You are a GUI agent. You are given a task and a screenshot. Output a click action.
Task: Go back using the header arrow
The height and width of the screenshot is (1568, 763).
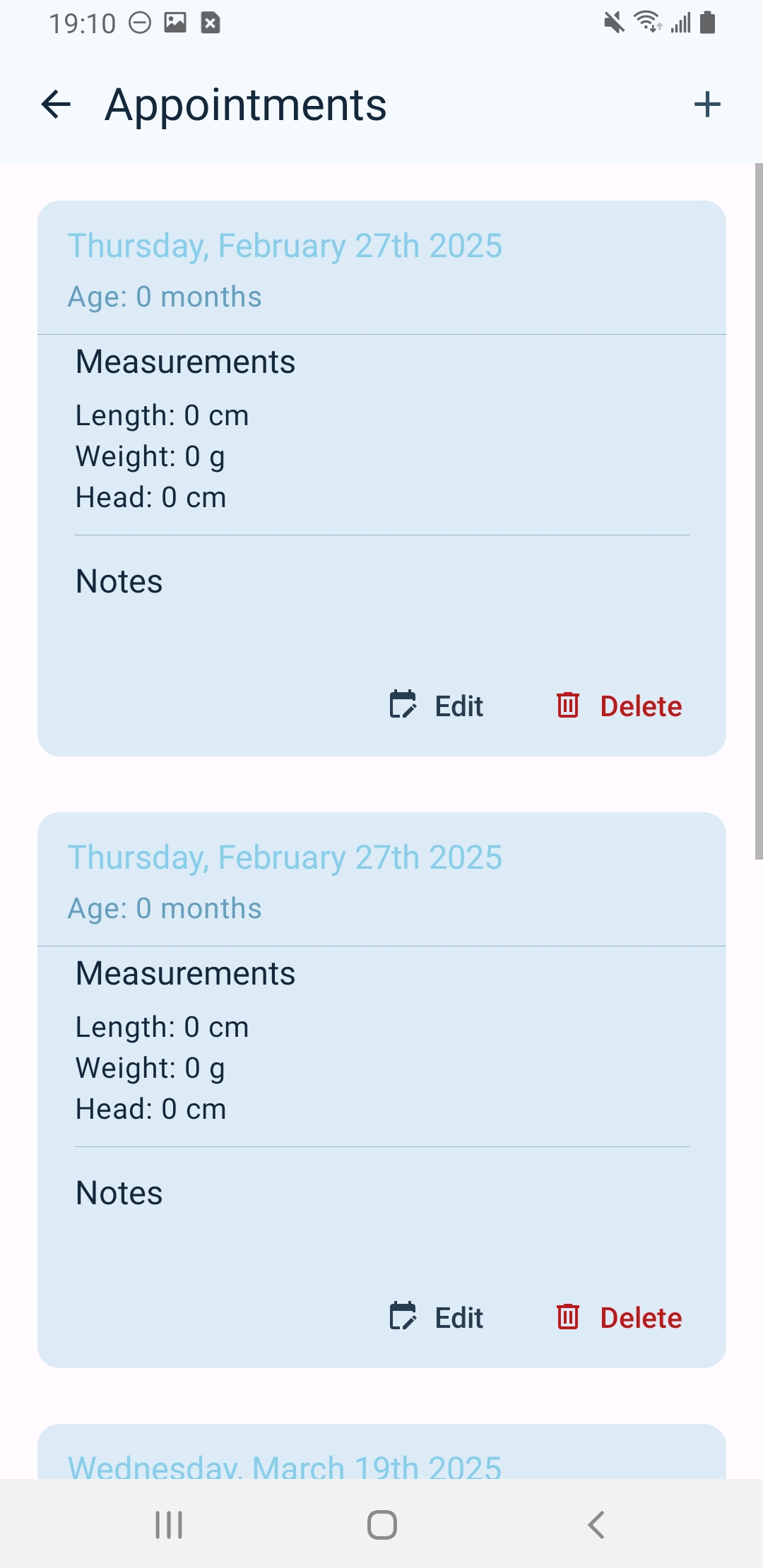click(x=57, y=105)
